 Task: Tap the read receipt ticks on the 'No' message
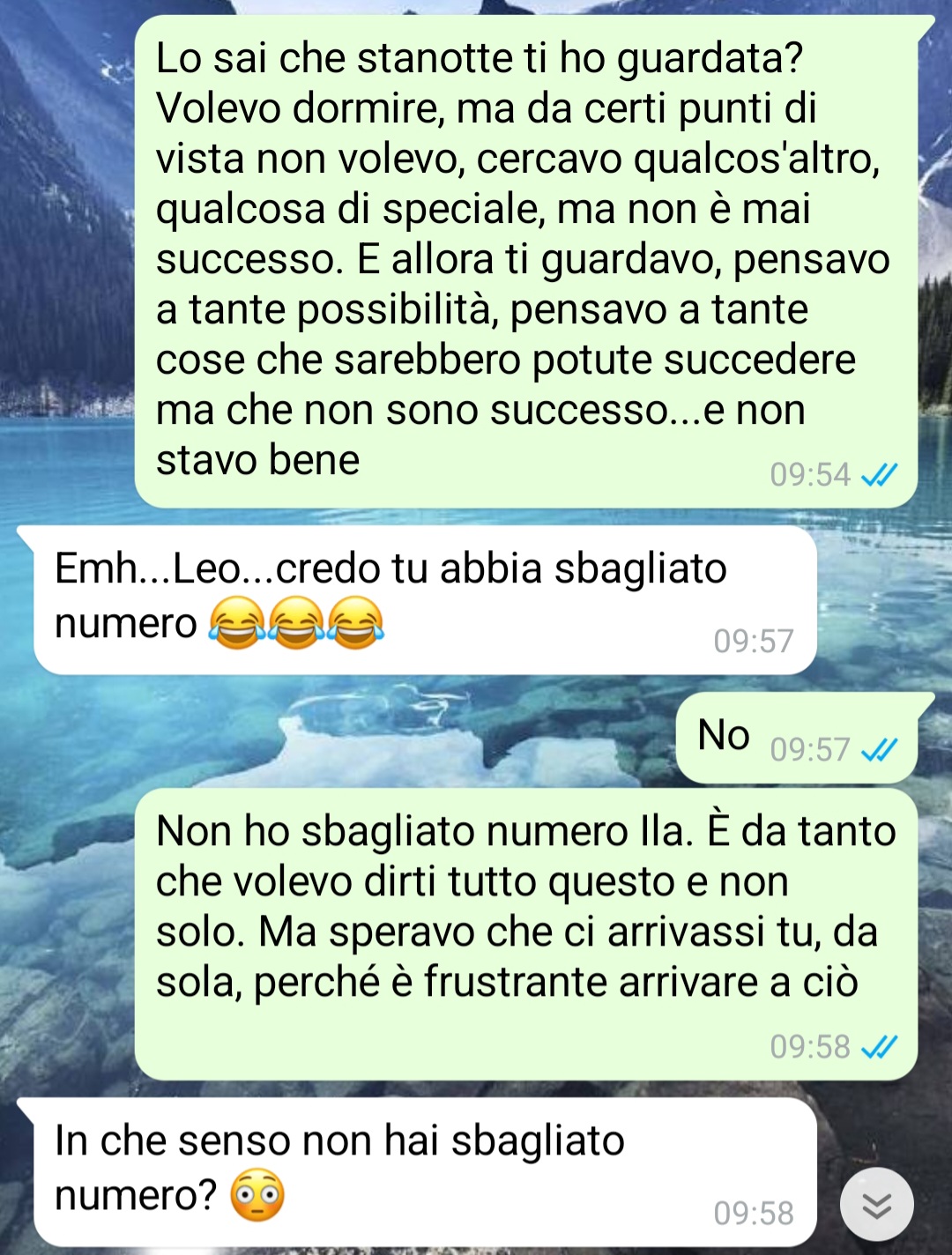(x=879, y=750)
